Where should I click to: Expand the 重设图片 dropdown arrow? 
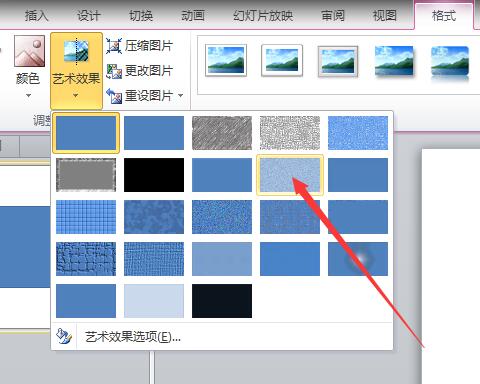pyautogui.click(x=181, y=96)
